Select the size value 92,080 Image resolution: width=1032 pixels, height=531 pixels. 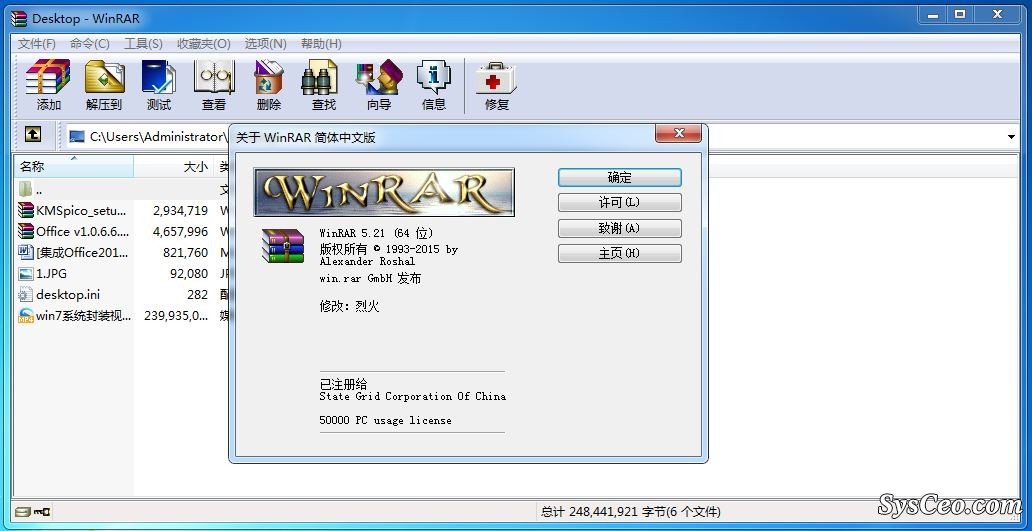click(189, 274)
